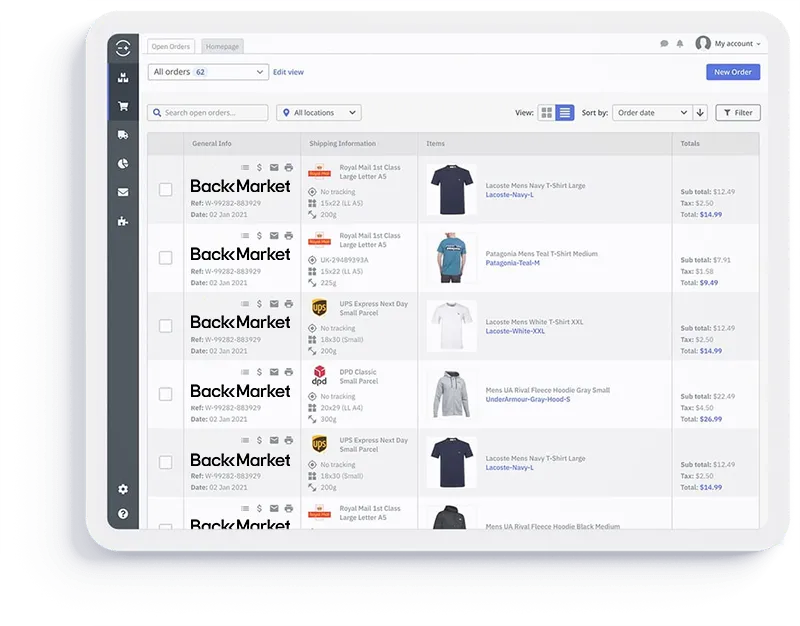Click the total $9.49

coord(709,283)
